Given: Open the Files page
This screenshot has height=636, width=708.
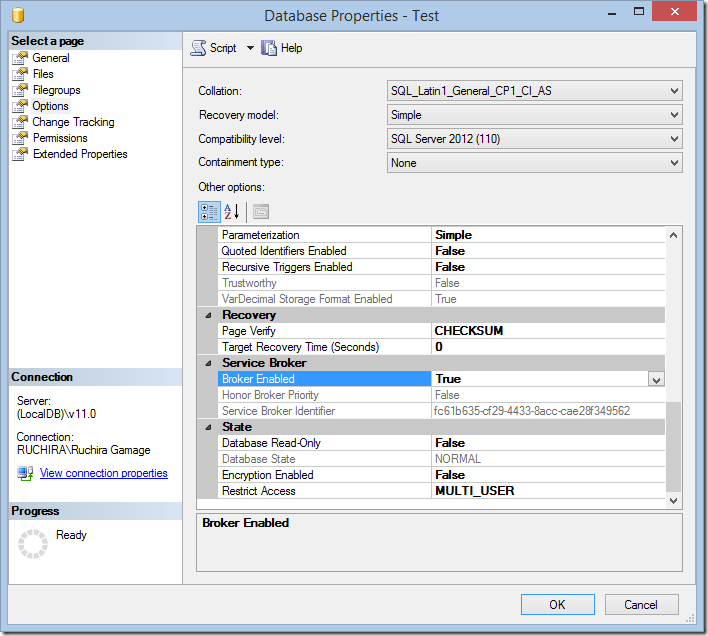Looking at the screenshot, I should click(43, 74).
